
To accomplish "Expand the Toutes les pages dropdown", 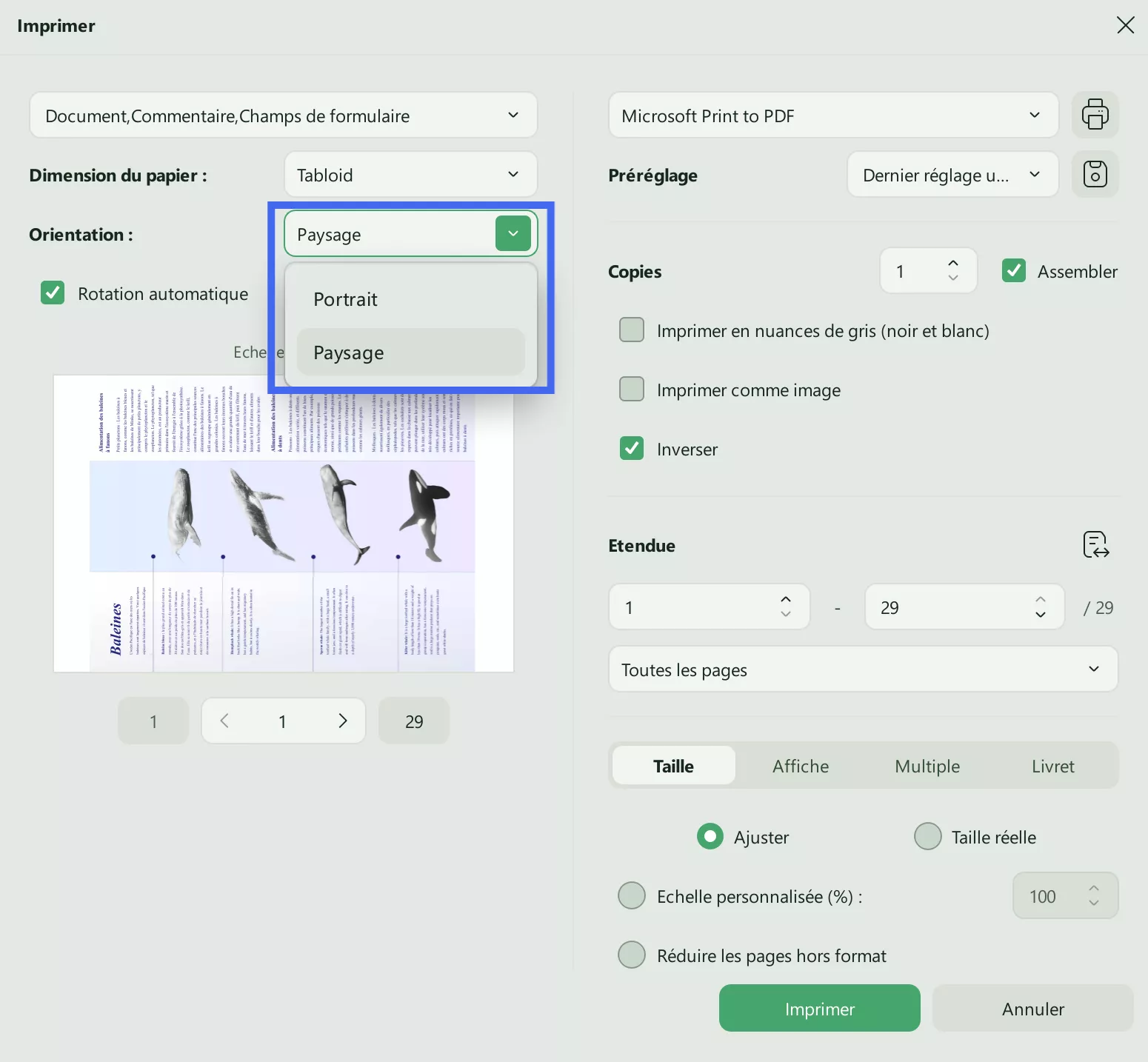I will tap(862, 669).
